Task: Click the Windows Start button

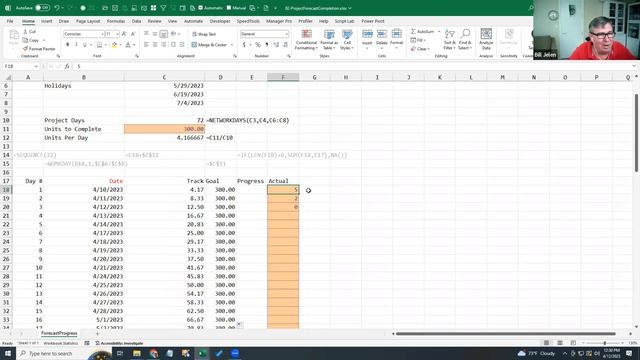Action: point(8,353)
